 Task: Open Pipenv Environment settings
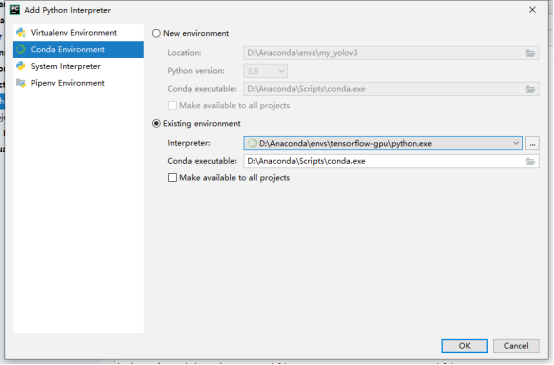(78, 83)
